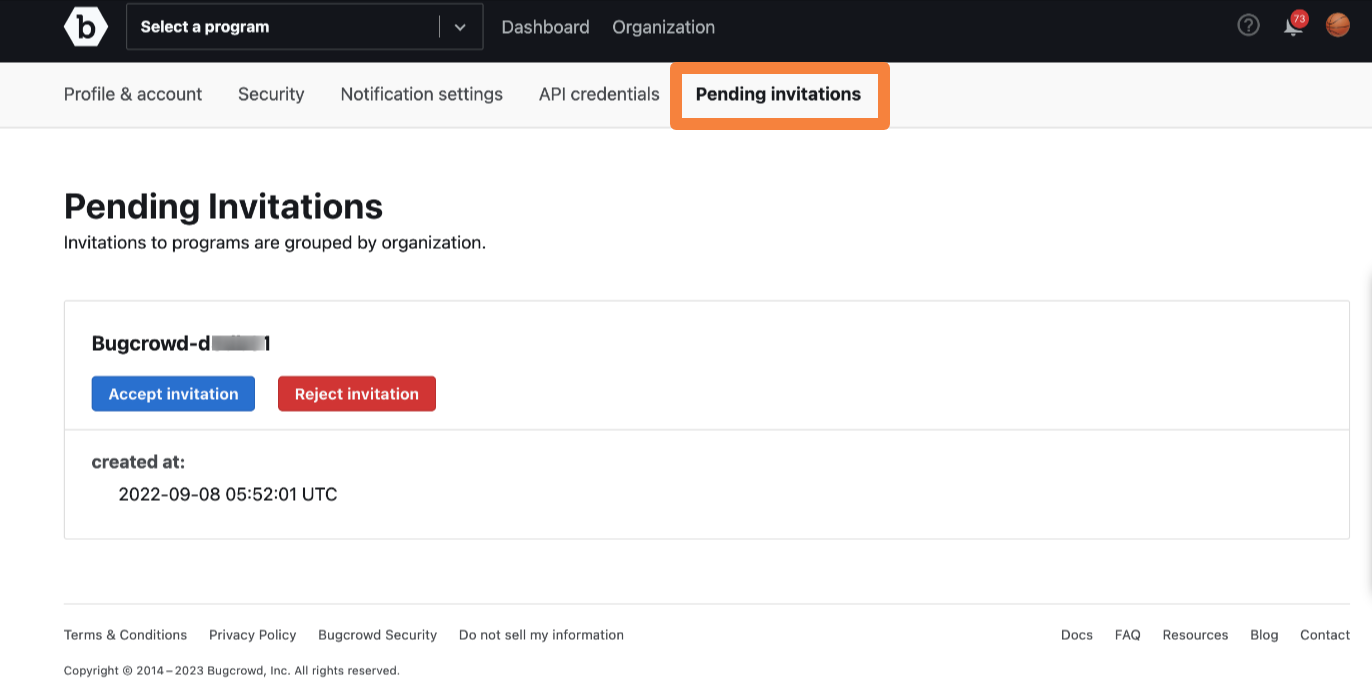Click the invitations grouped by organization text
The width and height of the screenshot is (1372, 679).
pos(275,243)
